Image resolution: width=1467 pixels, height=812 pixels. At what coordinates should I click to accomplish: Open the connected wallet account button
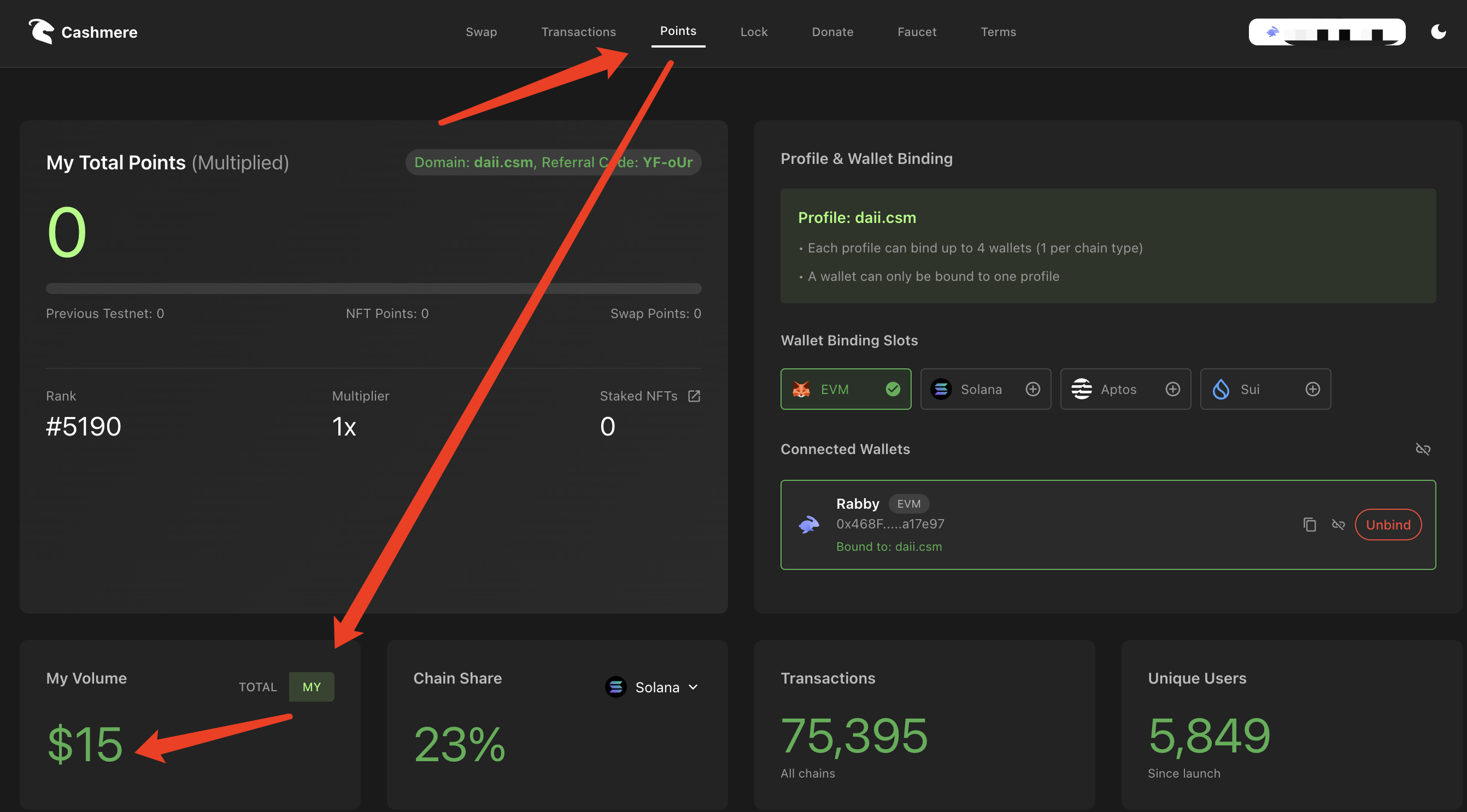1327,32
